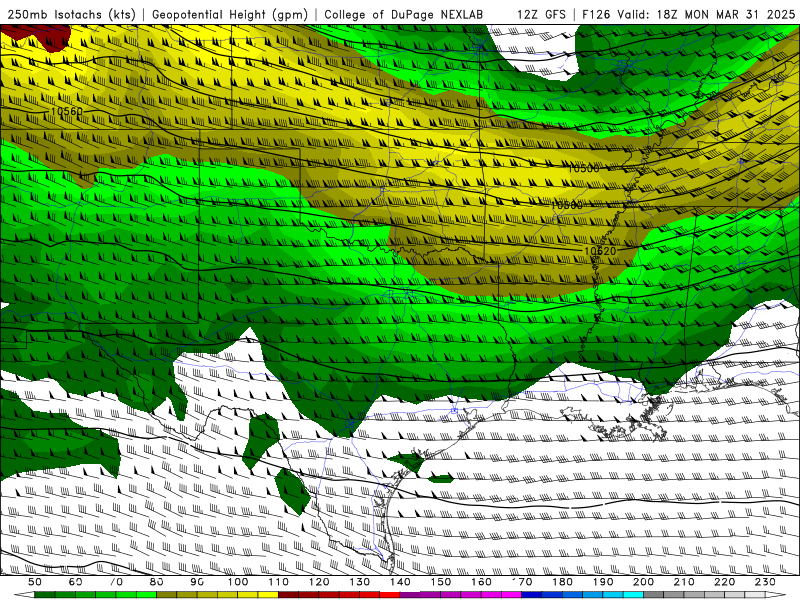Click the bright red swatch just before 140
Image resolution: width=800 pixels, height=600 pixels.
click(390, 595)
